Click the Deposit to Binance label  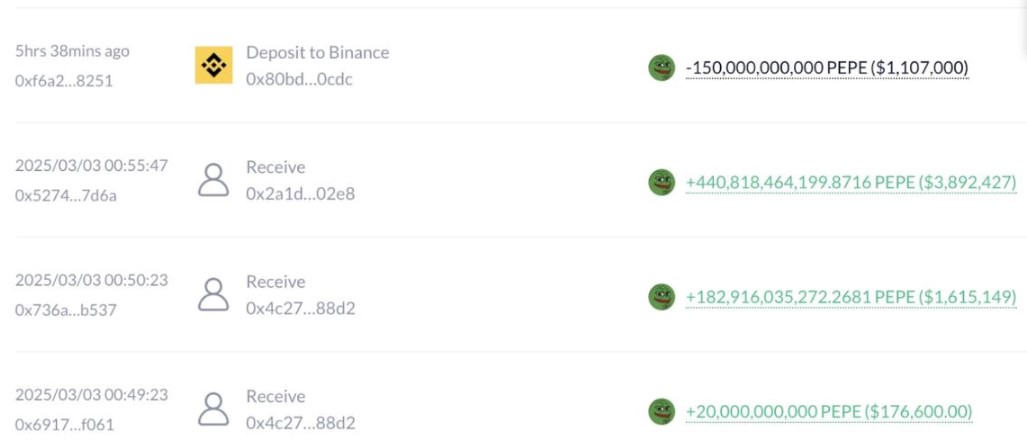click(318, 52)
